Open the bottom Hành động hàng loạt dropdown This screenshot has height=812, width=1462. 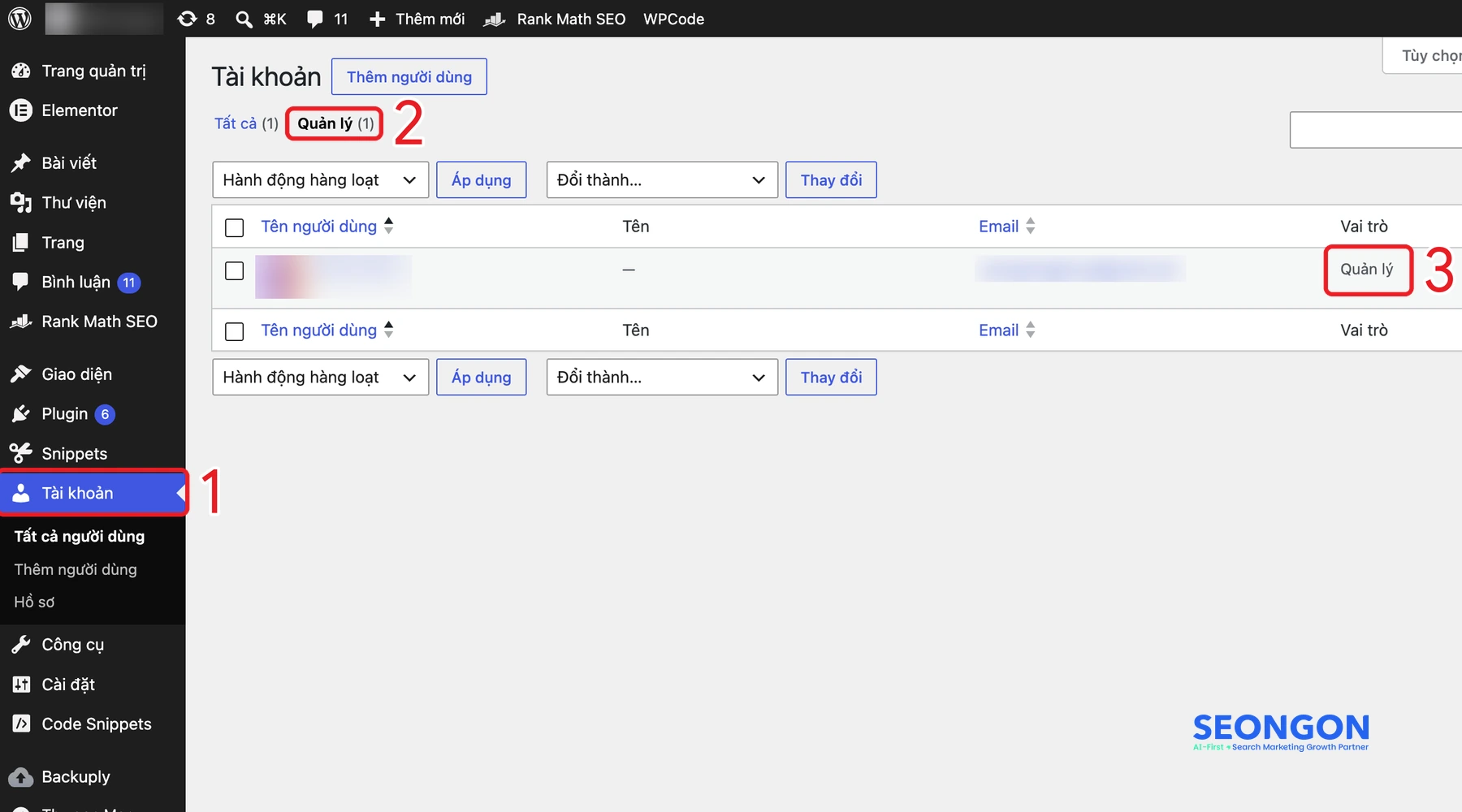pos(321,378)
